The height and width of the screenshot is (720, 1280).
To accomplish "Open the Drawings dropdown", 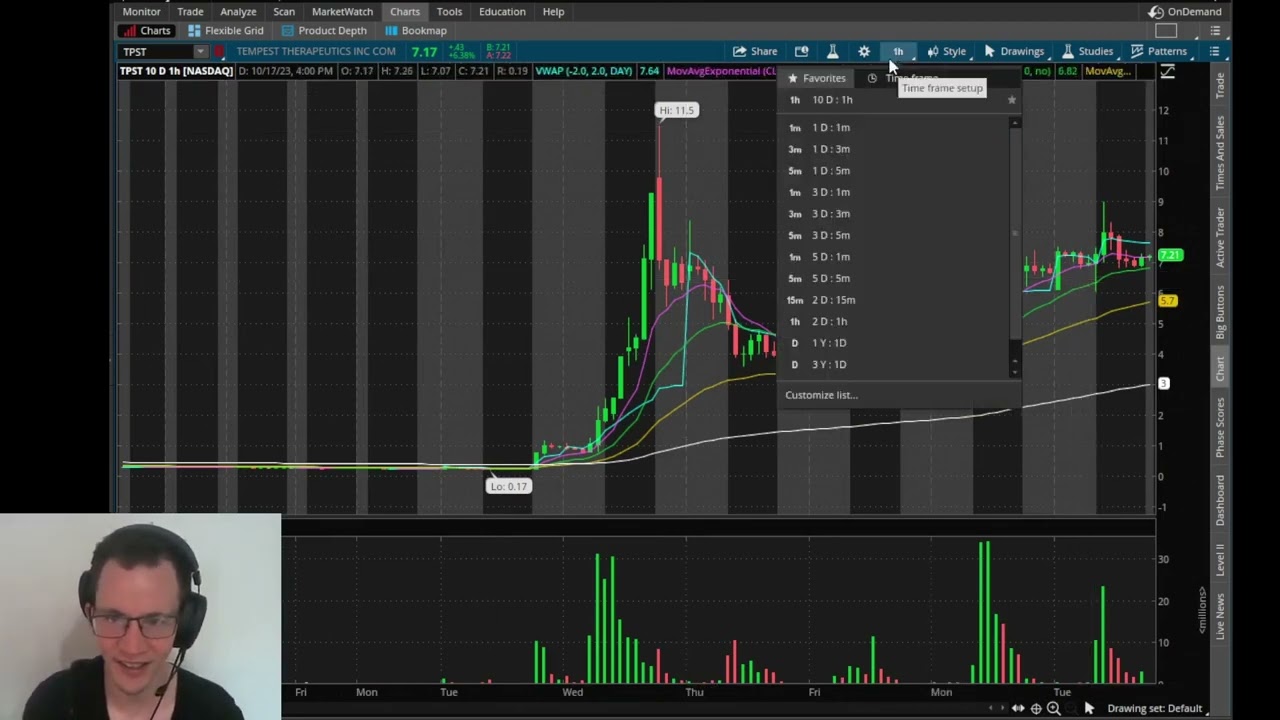I will (x=1014, y=51).
